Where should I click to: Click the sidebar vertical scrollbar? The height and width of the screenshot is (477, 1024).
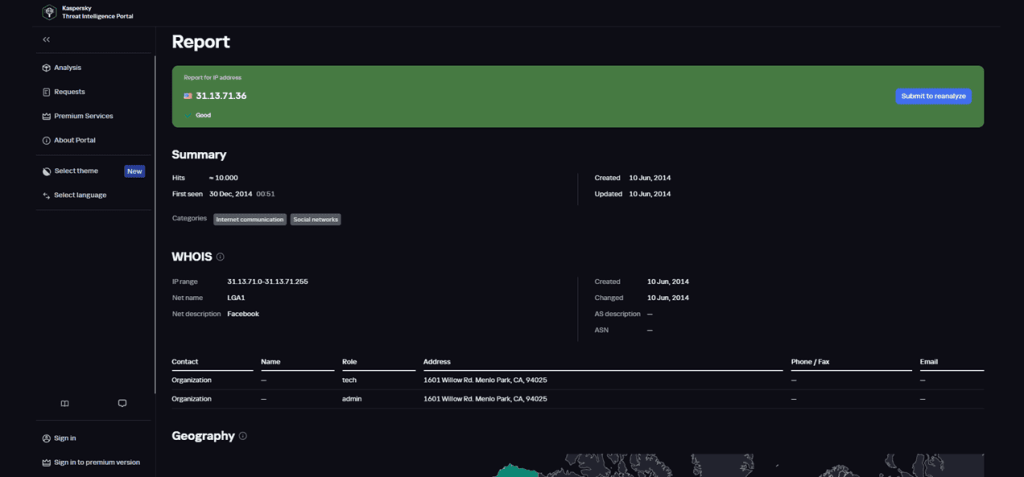(155, 220)
